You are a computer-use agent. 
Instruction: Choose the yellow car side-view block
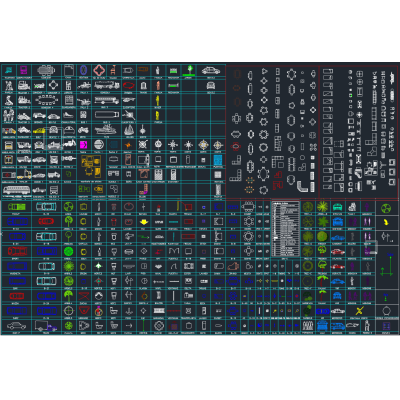click(x=39, y=131)
